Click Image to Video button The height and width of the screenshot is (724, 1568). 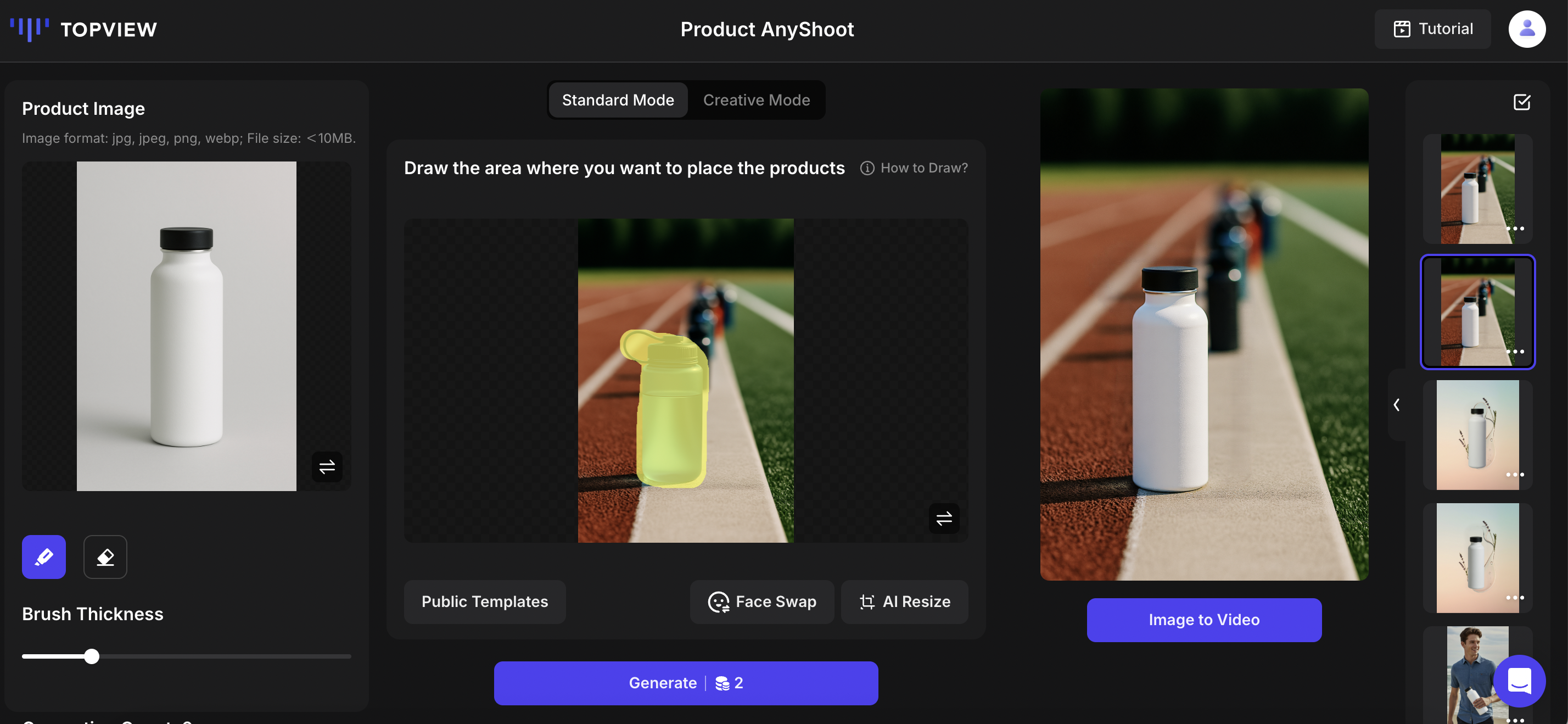coord(1203,619)
